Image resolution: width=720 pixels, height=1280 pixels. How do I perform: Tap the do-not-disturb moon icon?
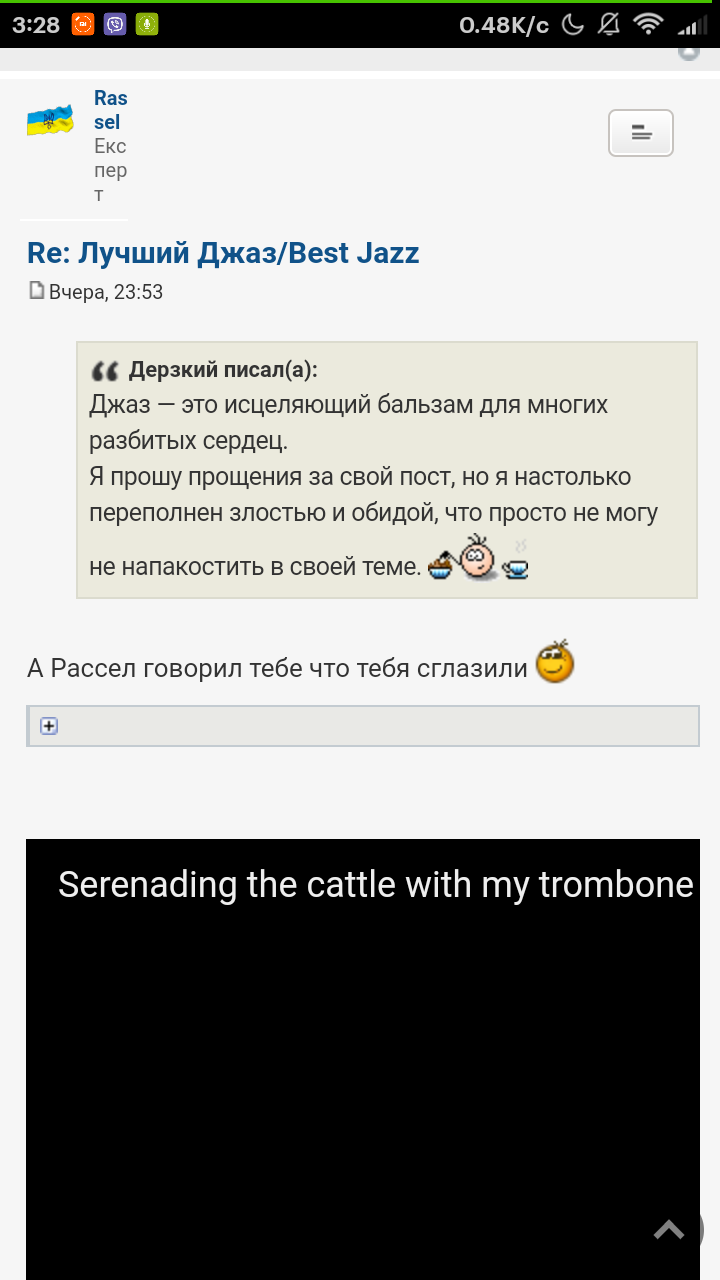[573, 25]
